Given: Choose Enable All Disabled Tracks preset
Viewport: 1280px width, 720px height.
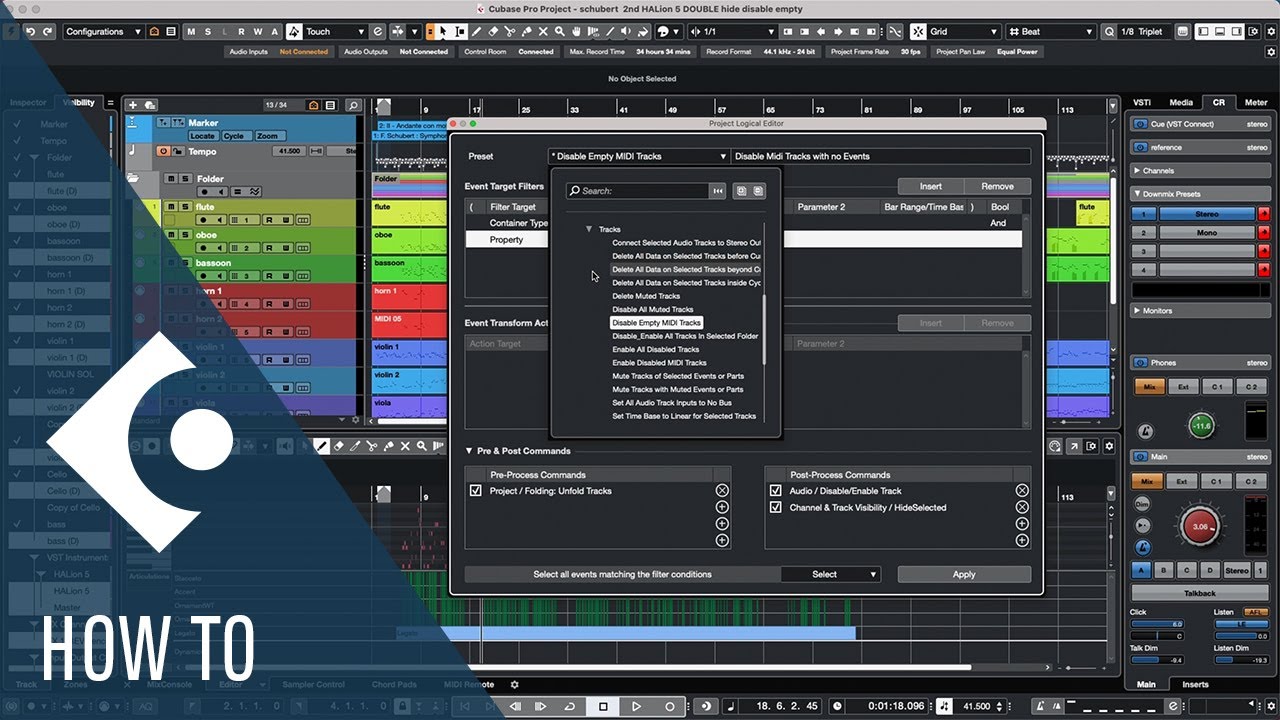Looking at the screenshot, I should pyautogui.click(x=655, y=349).
